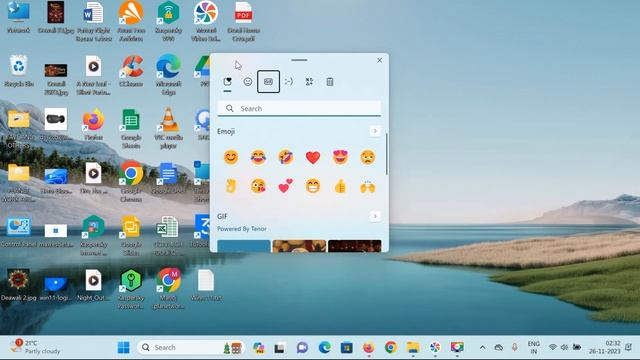The image size is (640, 360).
Task: Select the Google Sheets desktop shortcut
Action: click(131, 129)
